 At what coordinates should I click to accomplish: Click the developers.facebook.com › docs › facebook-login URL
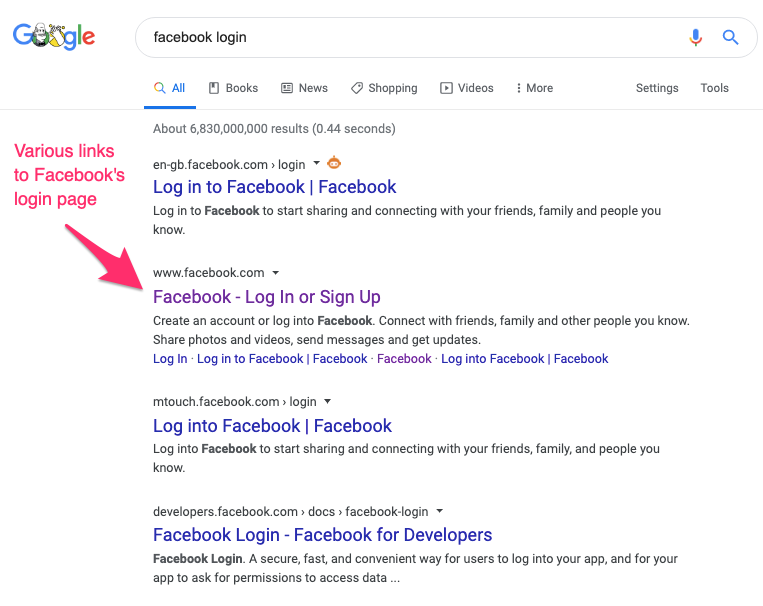pyautogui.click(x=291, y=512)
